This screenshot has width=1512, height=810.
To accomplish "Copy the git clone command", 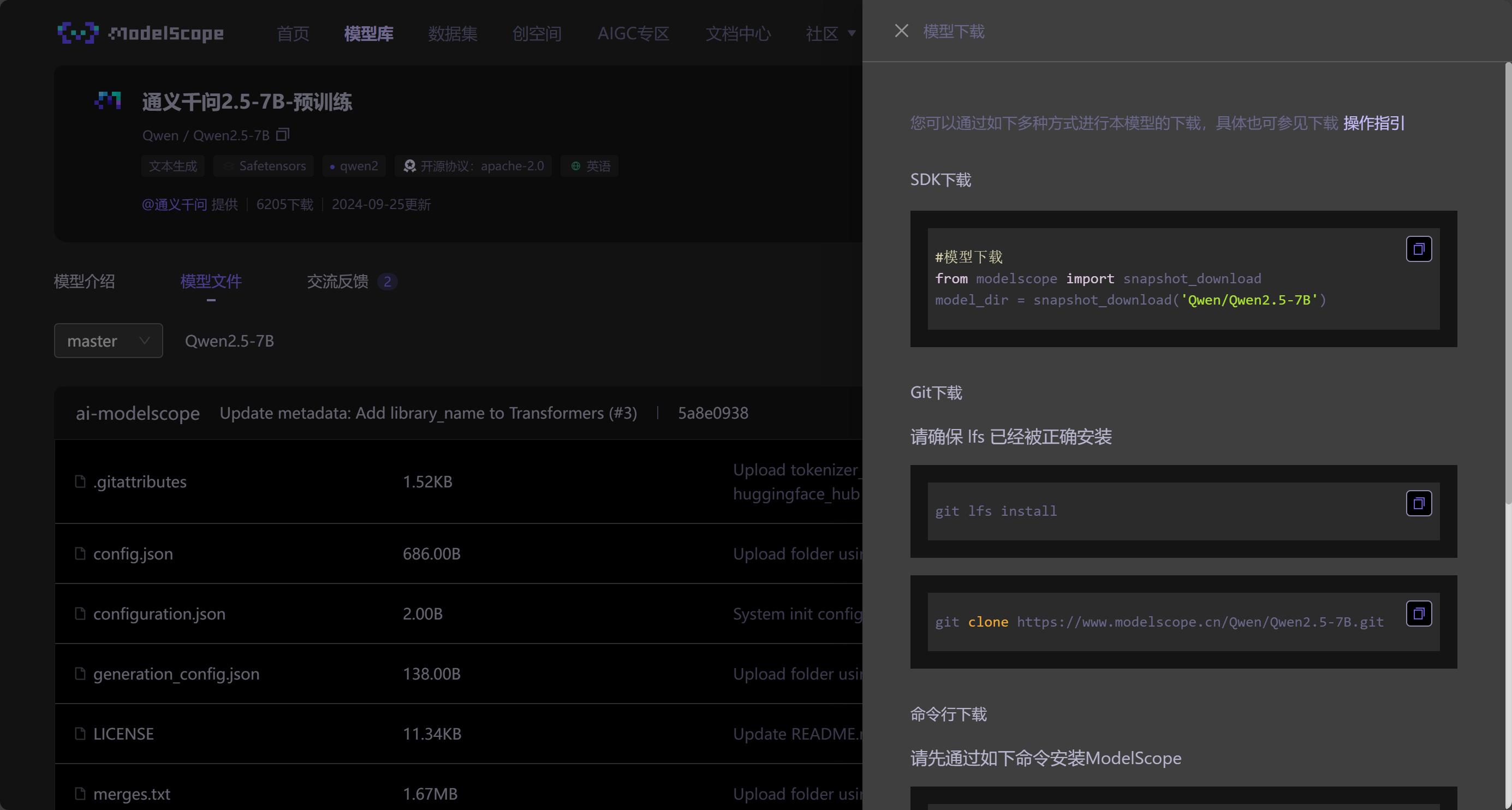I will click(x=1418, y=614).
